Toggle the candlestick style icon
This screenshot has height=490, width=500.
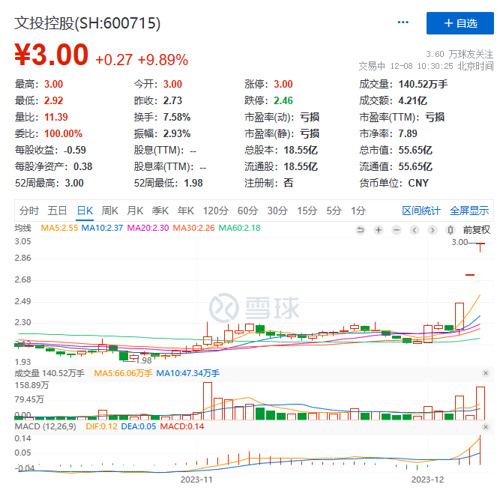pyautogui.click(x=450, y=230)
